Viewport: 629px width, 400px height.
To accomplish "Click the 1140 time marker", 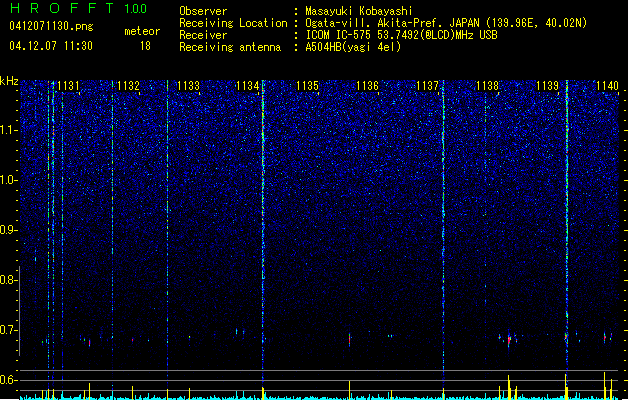I will (607, 86).
